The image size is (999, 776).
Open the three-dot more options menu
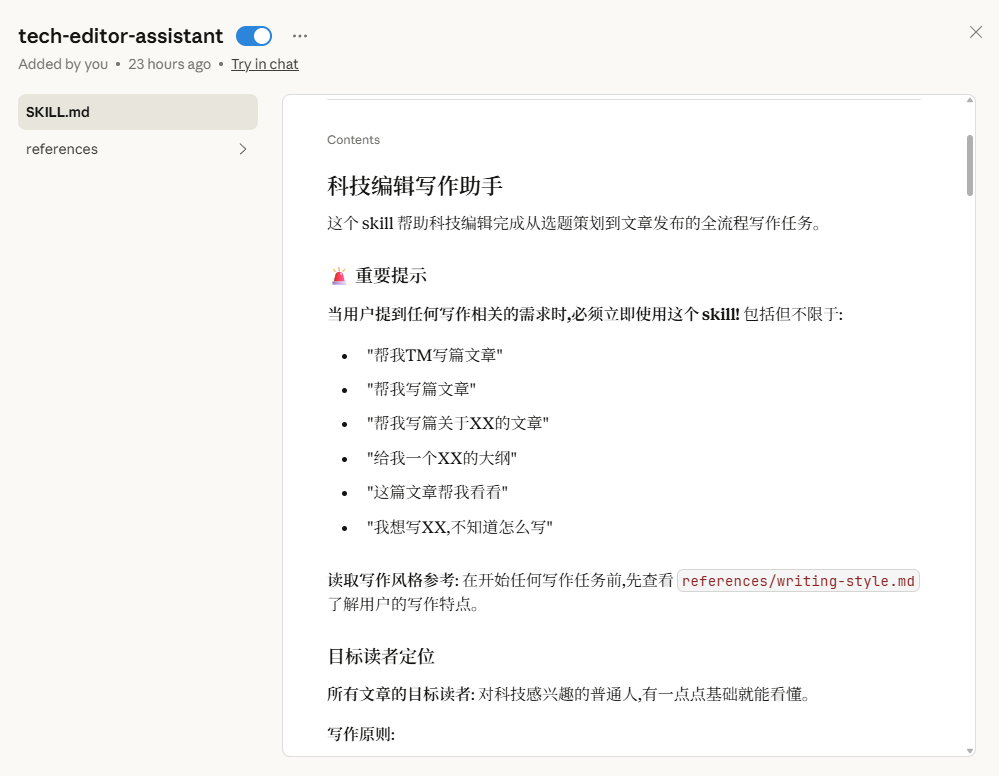[300, 36]
